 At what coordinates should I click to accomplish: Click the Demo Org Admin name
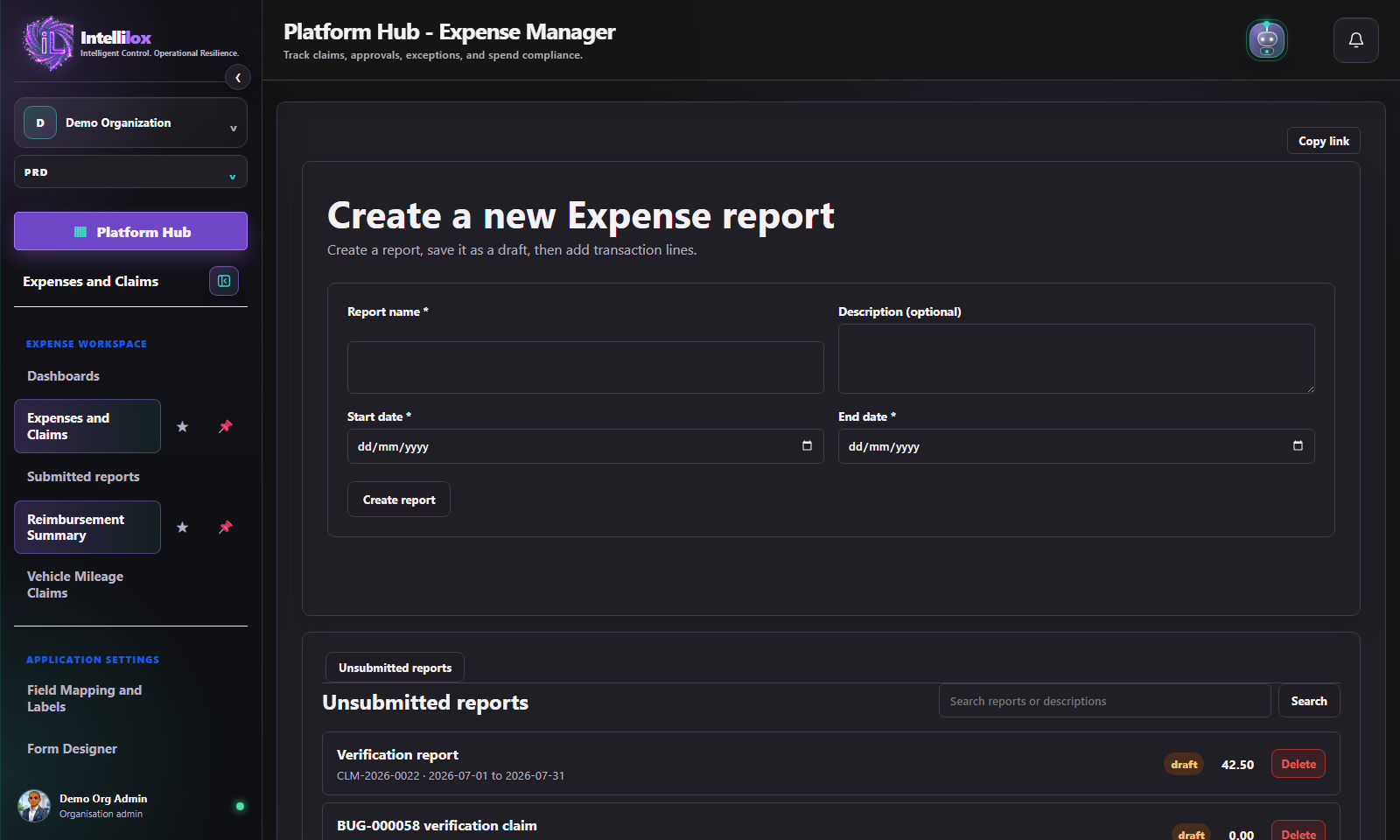103,799
